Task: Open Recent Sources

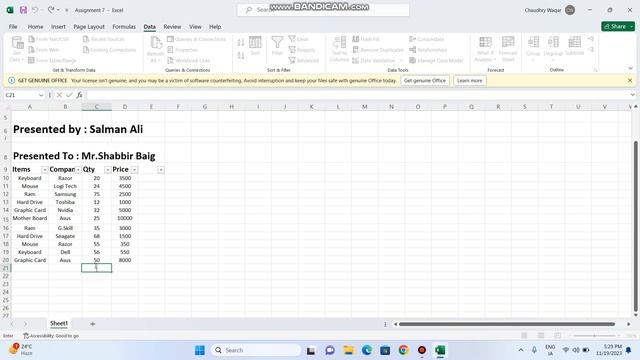Action: click(104, 39)
